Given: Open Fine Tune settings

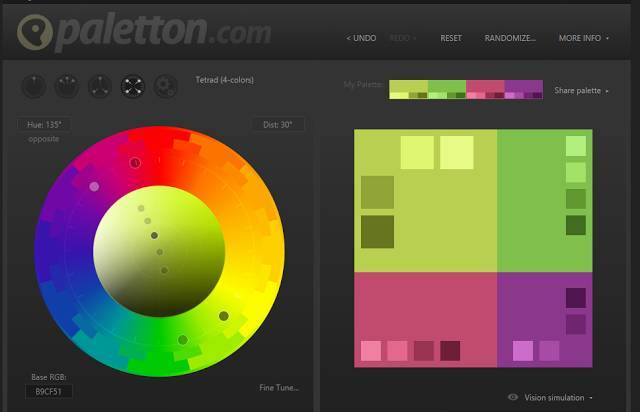Looking at the screenshot, I should point(279,388).
